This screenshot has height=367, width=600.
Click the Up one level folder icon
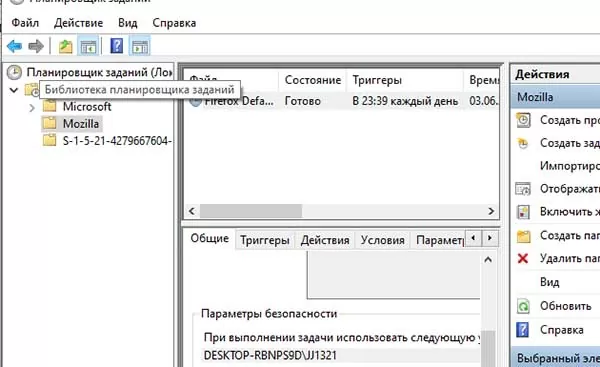(x=65, y=47)
